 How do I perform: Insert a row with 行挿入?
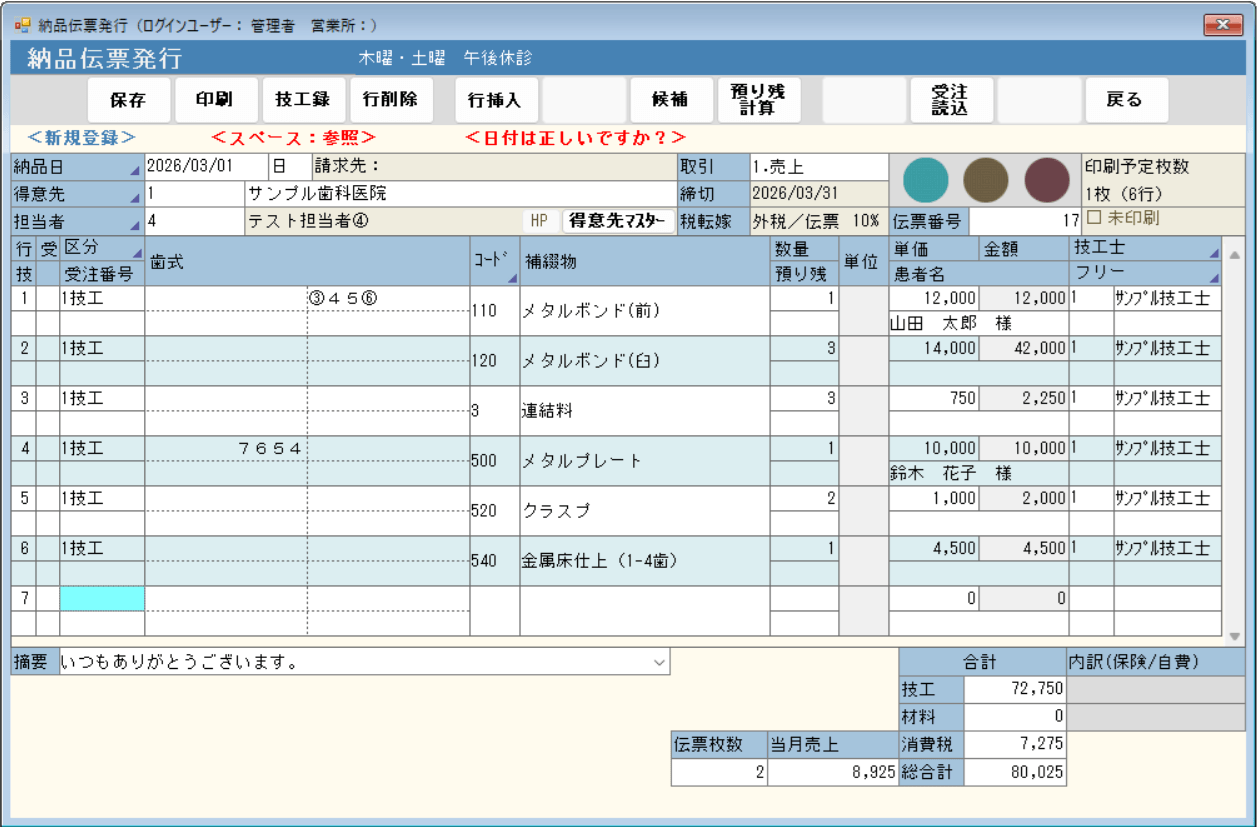[496, 100]
